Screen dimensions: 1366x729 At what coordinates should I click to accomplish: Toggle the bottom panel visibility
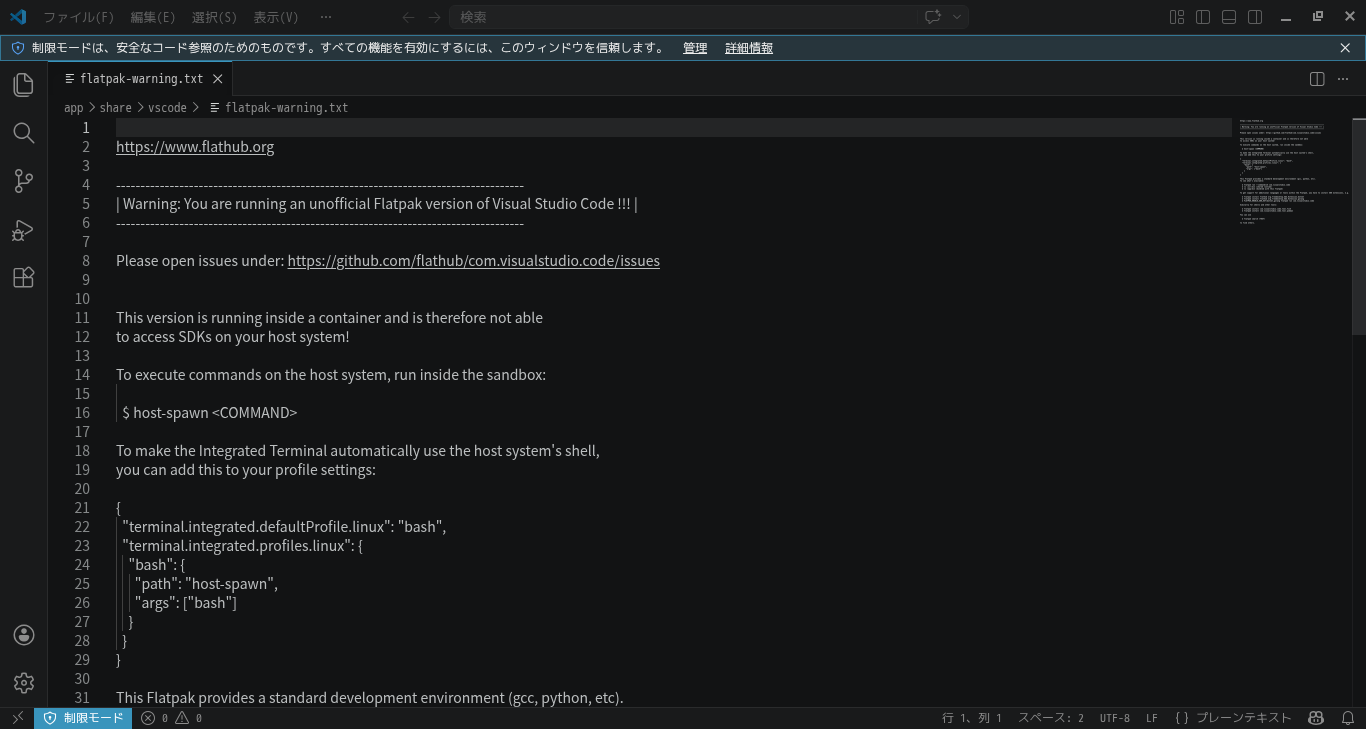1229,17
